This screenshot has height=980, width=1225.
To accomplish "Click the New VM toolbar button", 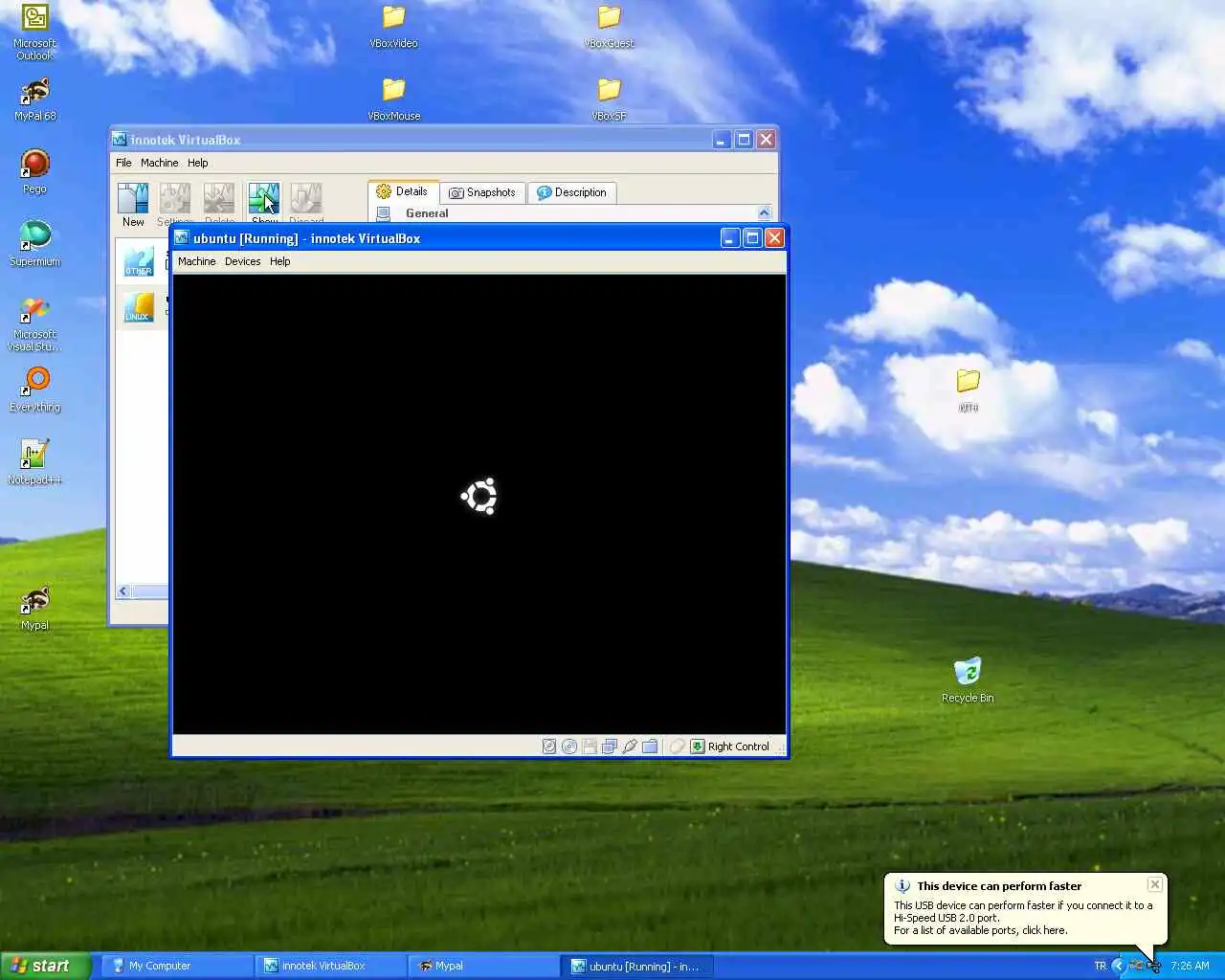I will point(133,205).
